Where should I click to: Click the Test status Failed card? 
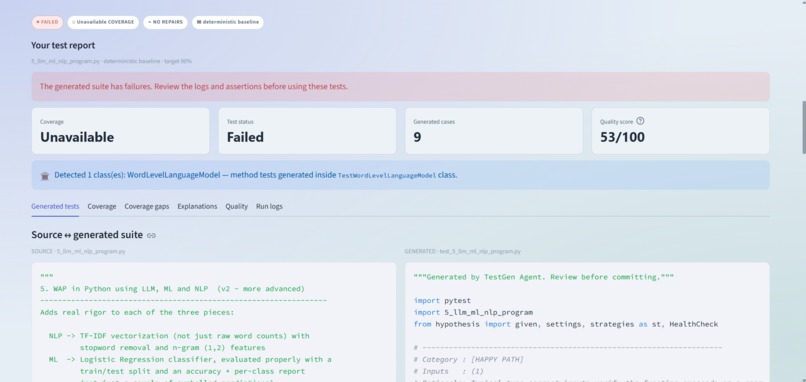coord(307,131)
